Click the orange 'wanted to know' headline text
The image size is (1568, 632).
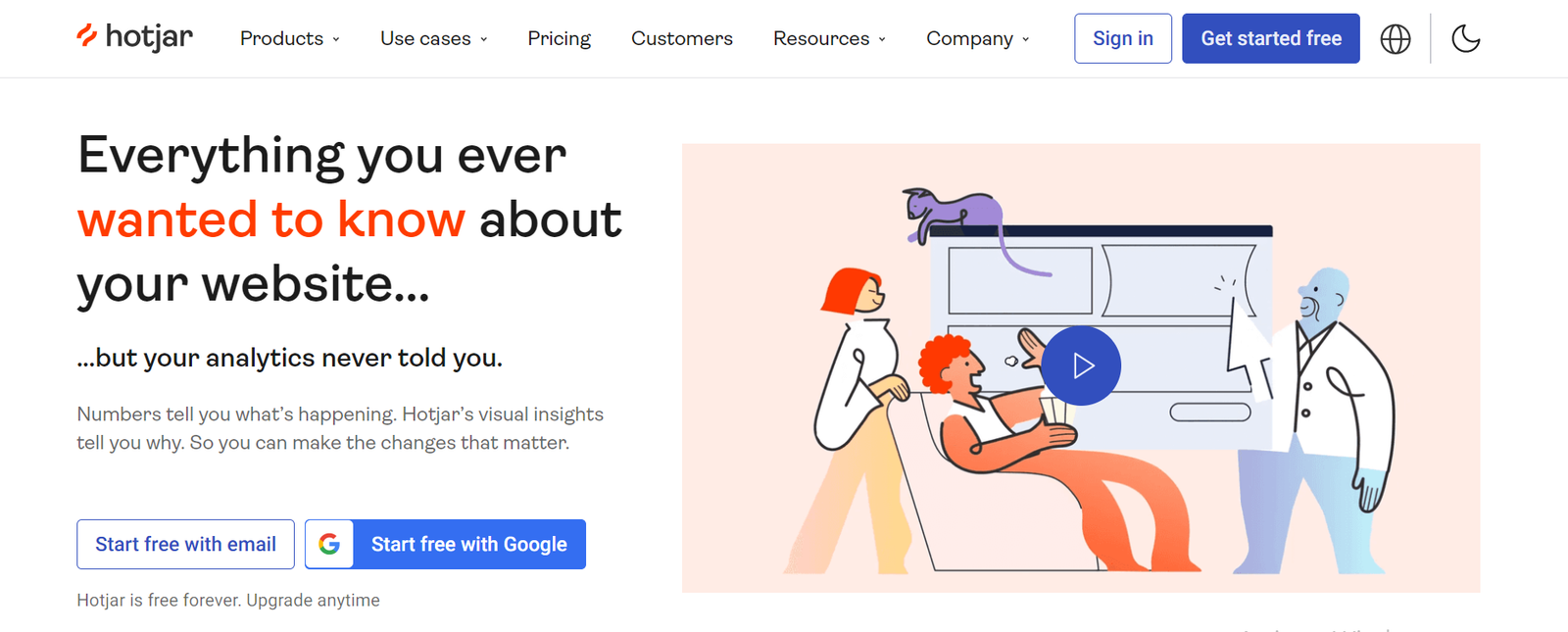pos(271,219)
